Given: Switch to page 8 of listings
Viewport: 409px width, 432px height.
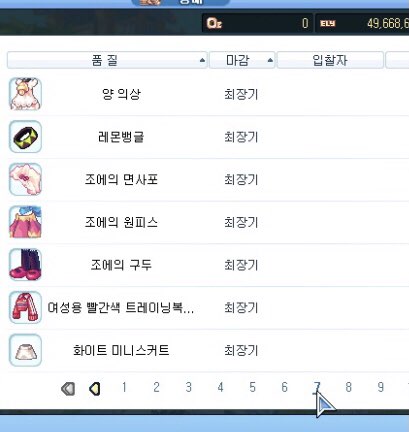Looking at the screenshot, I should tap(349, 387).
